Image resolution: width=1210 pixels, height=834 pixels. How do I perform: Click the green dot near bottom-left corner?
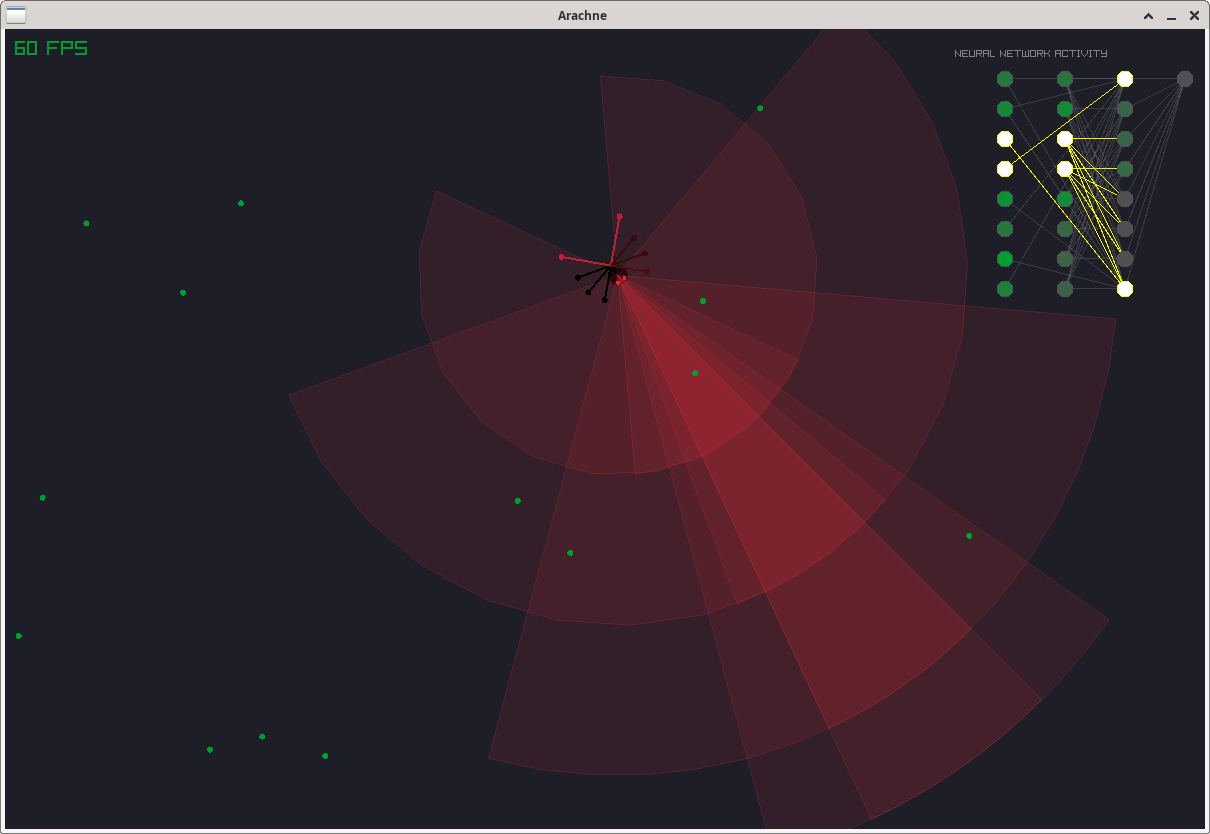pos(210,749)
